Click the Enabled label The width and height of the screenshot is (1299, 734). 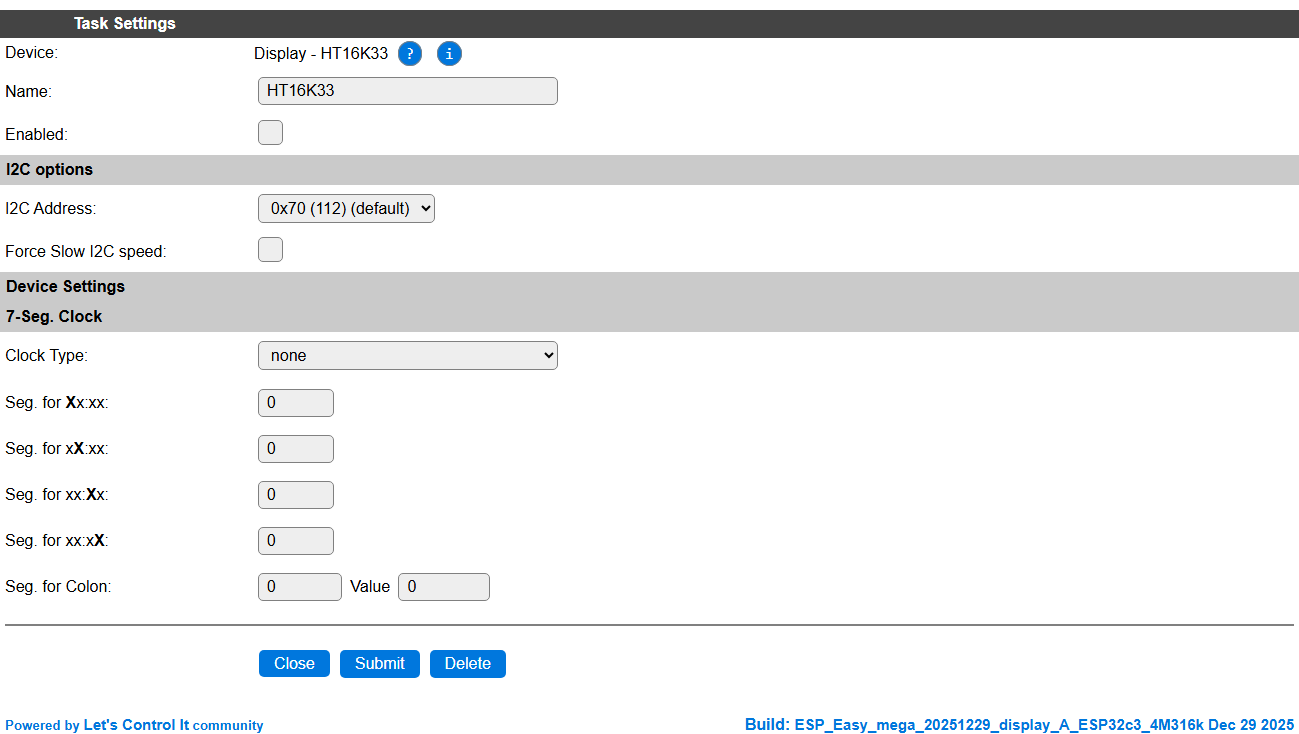pyautogui.click(x=36, y=134)
